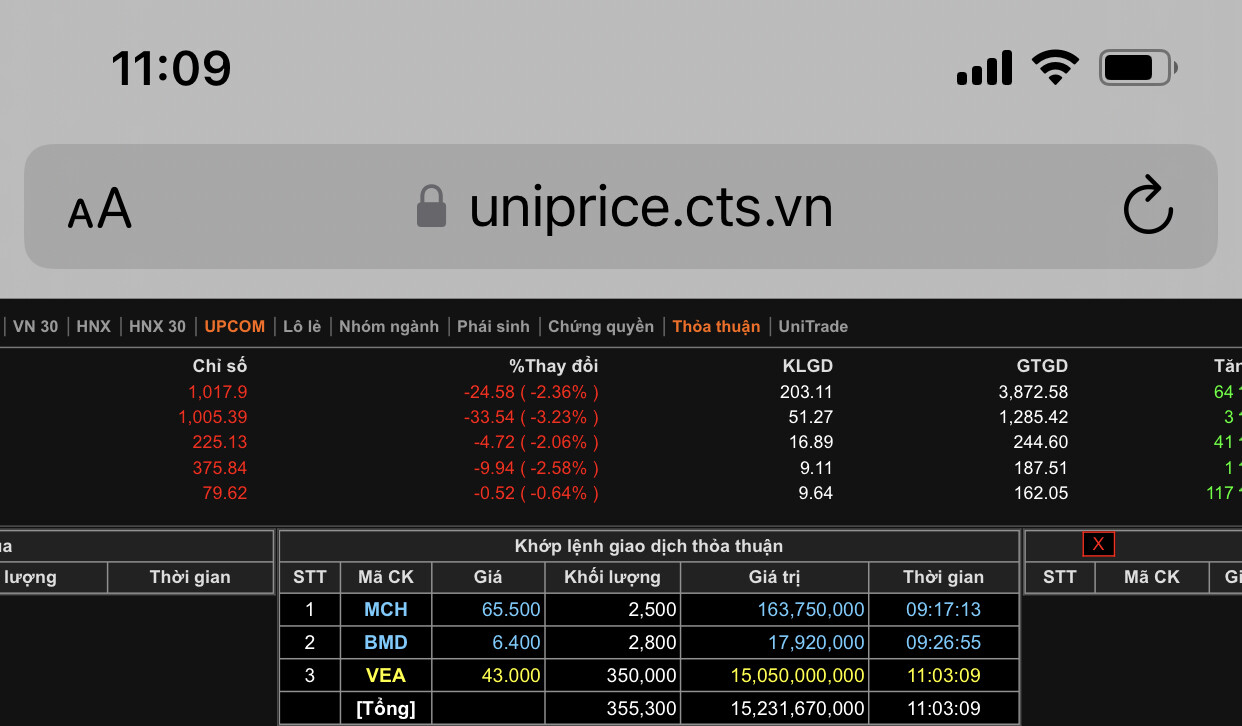Open the Phái sinh tab
Screen dimensions: 1242x726
493,326
